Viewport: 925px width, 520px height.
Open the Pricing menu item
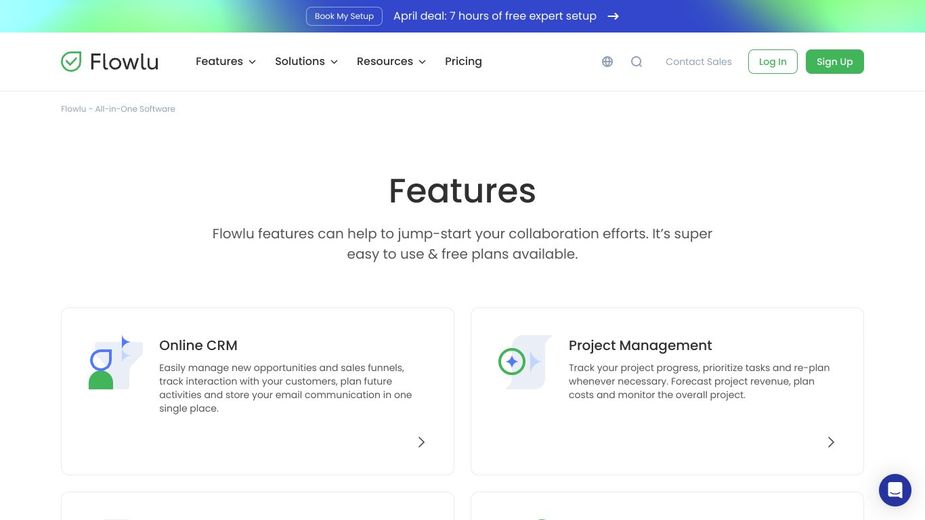click(x=463, y=62)
